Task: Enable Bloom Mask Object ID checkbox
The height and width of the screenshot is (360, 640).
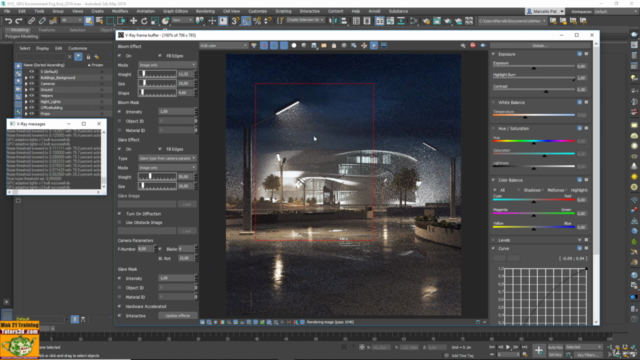Action: 120,121
